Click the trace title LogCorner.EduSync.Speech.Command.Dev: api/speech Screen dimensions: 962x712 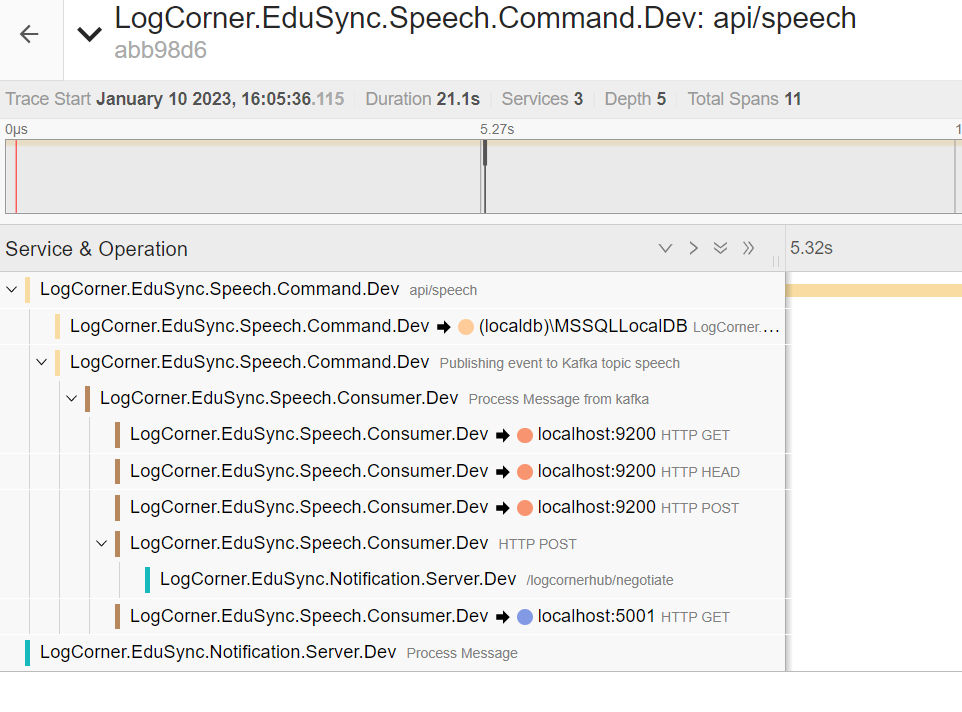[x=485, y=18]
